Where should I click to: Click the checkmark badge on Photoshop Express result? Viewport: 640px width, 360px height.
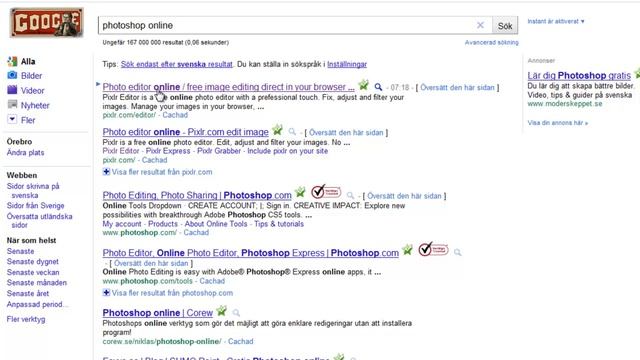(x=433, y=249)
